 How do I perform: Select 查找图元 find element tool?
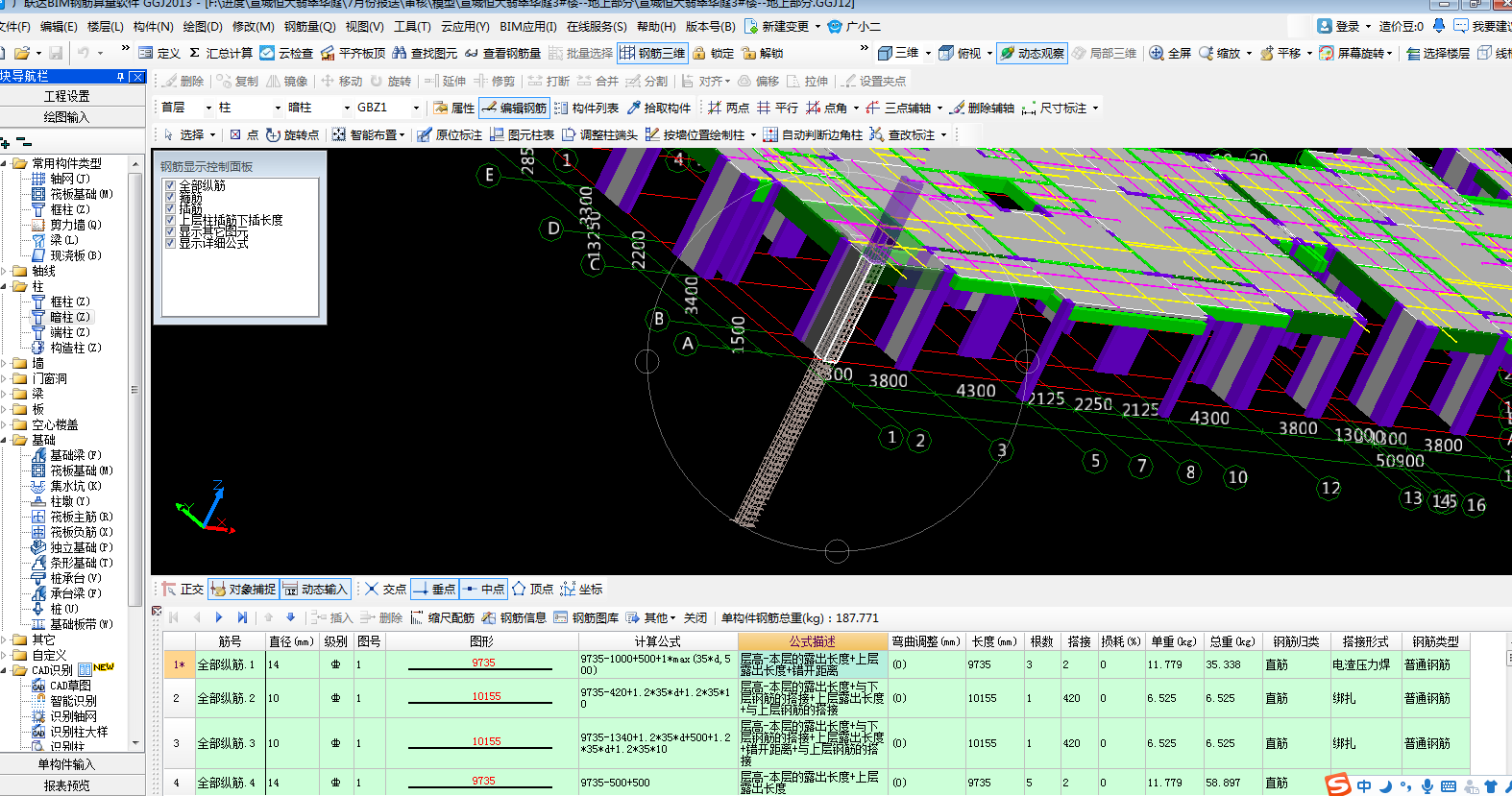425,54
